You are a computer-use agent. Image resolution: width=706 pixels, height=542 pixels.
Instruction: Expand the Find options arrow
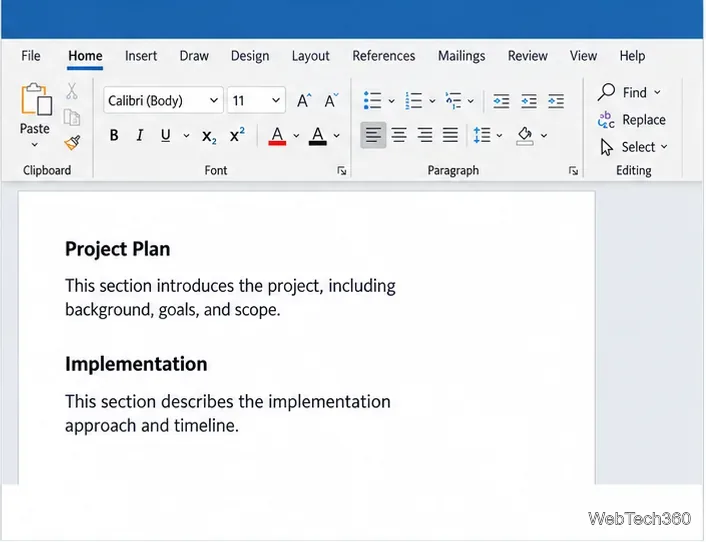657,92
